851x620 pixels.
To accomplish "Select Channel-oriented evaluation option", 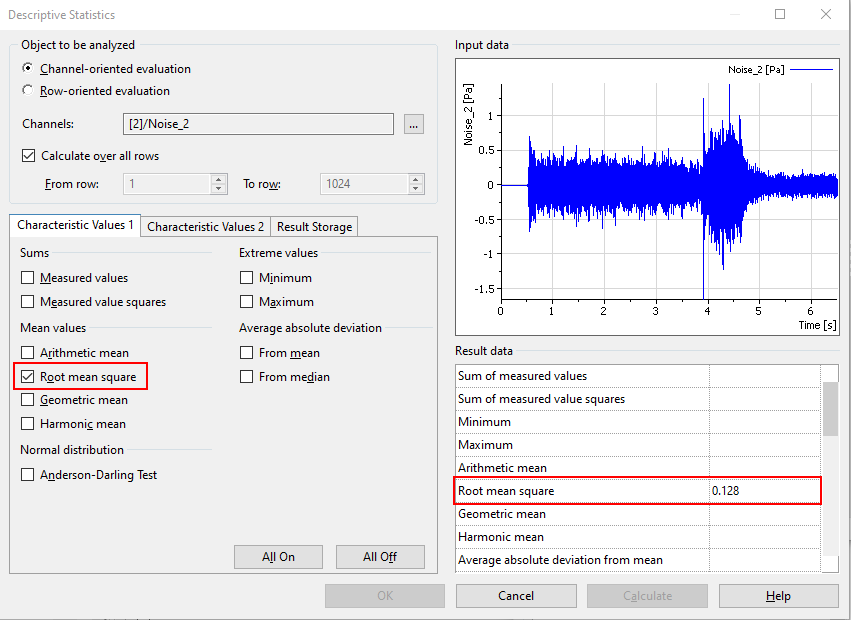I will (x=28, y=69).
